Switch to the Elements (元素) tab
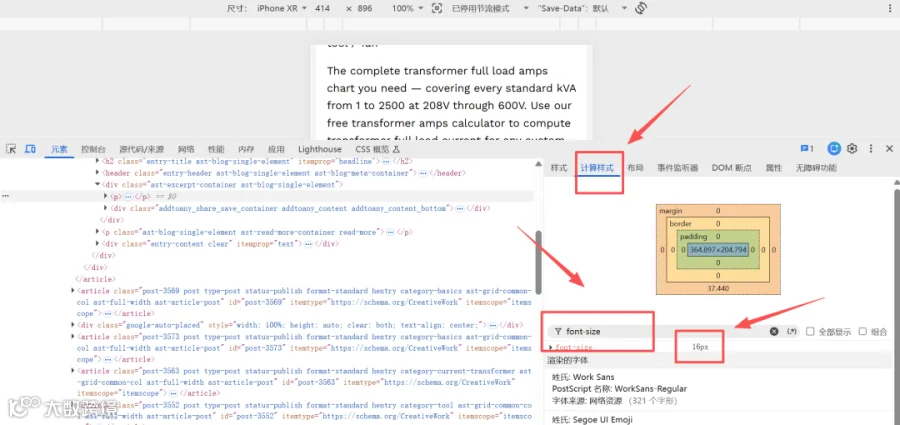The image size is (900, 425). point(59,149)
